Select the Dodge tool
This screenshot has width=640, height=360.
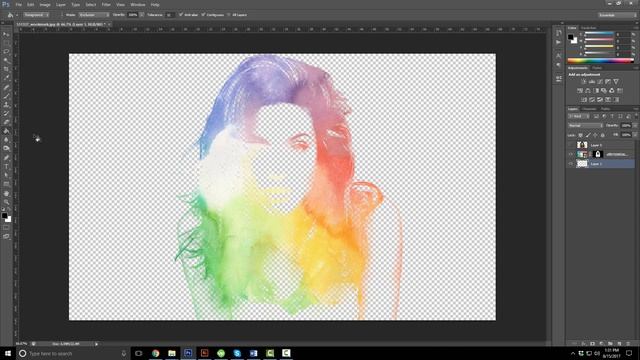(x=6, y=148)
